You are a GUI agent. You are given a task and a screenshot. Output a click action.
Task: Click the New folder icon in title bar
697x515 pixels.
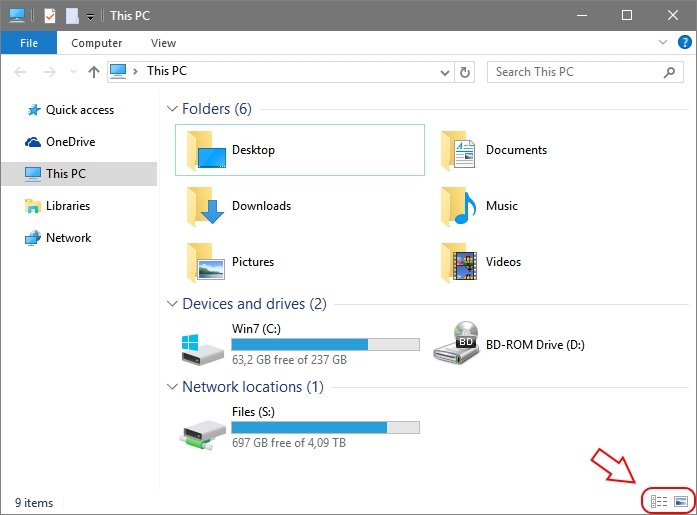pos(72,16)
